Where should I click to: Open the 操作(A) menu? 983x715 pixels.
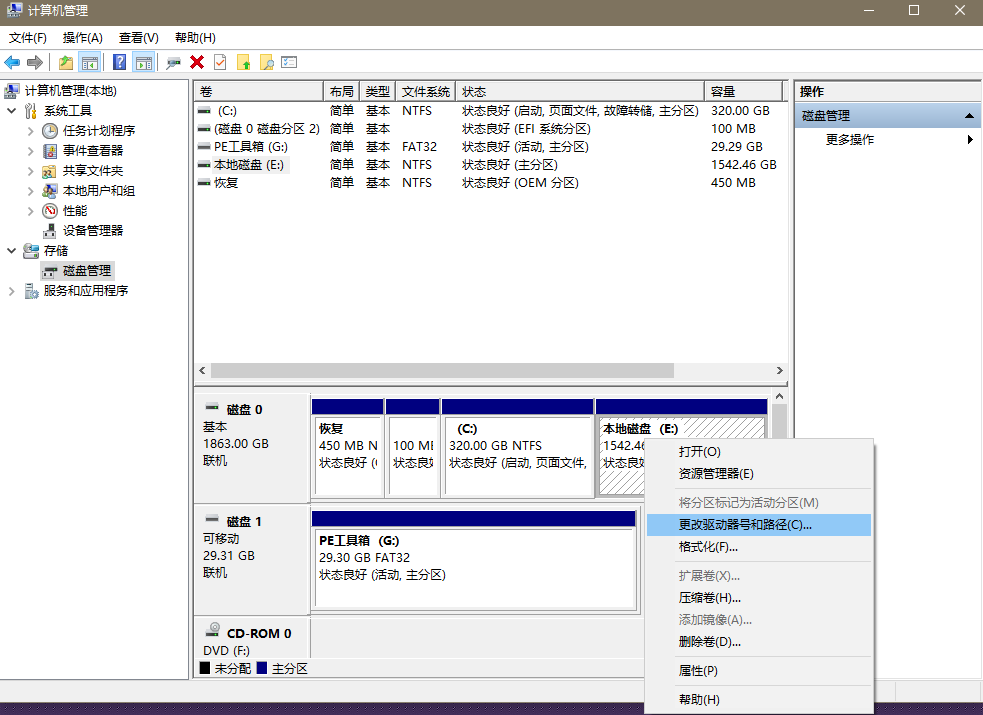coord(82,38)
